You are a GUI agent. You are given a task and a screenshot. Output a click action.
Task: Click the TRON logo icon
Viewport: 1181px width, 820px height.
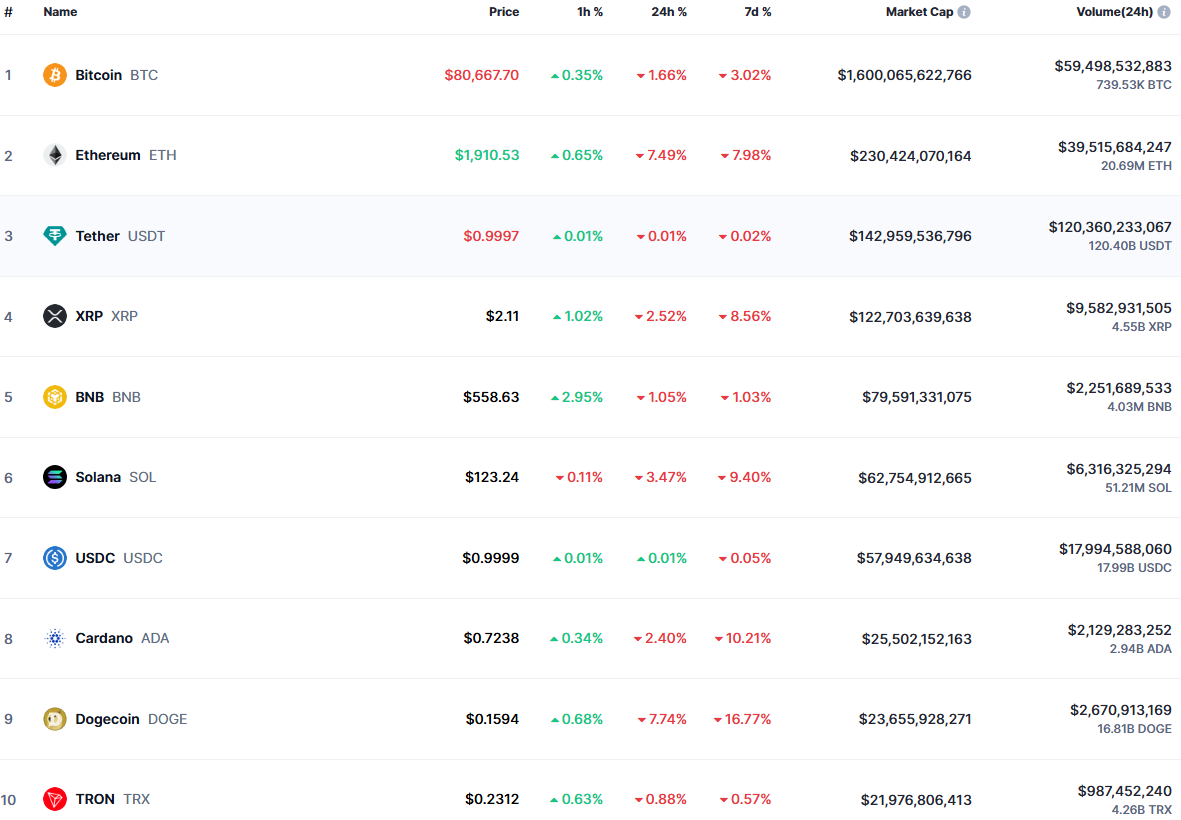click(x=55, y=799)
